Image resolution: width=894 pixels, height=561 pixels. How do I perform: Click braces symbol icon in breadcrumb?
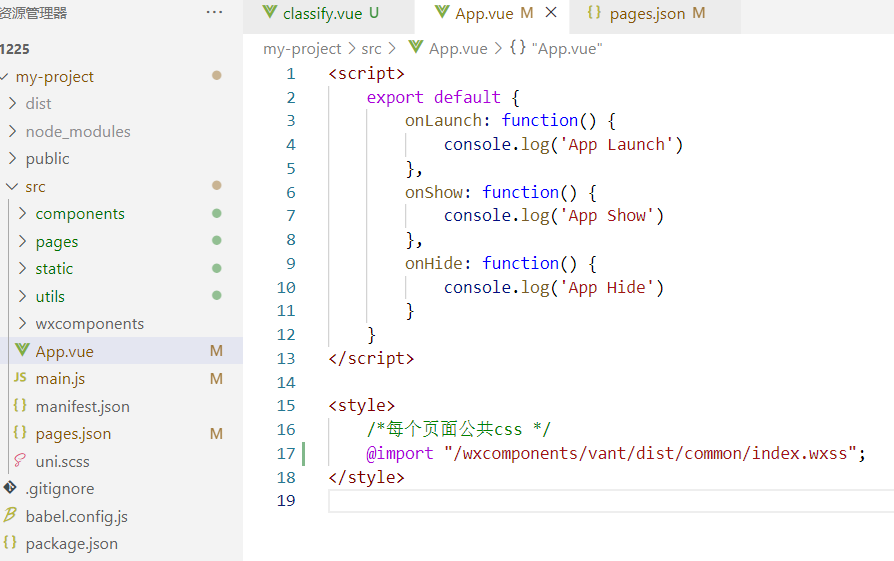pyautogui.click(x=518, y=47)
